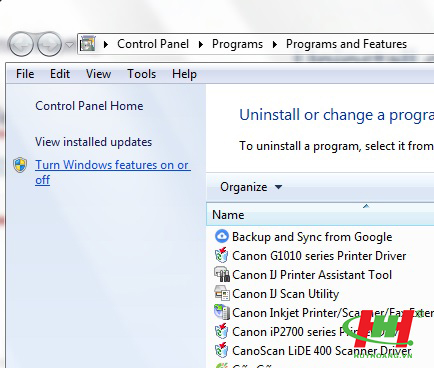Image resolution: width=434 pixels, height=368 pixels.
Task: Select Canon IJ Printer Assistant Tool
Action: (312, 275)
